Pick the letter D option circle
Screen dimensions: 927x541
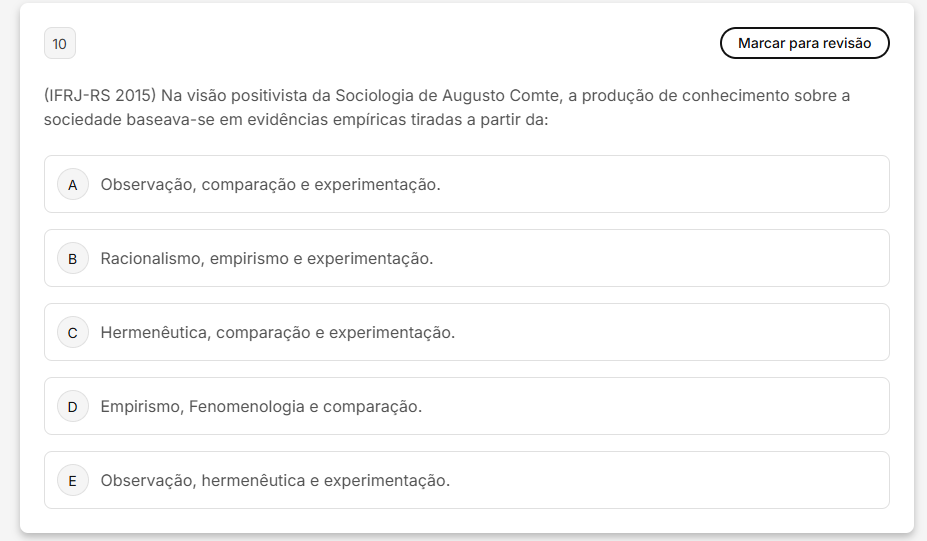[x=73, y=407]
